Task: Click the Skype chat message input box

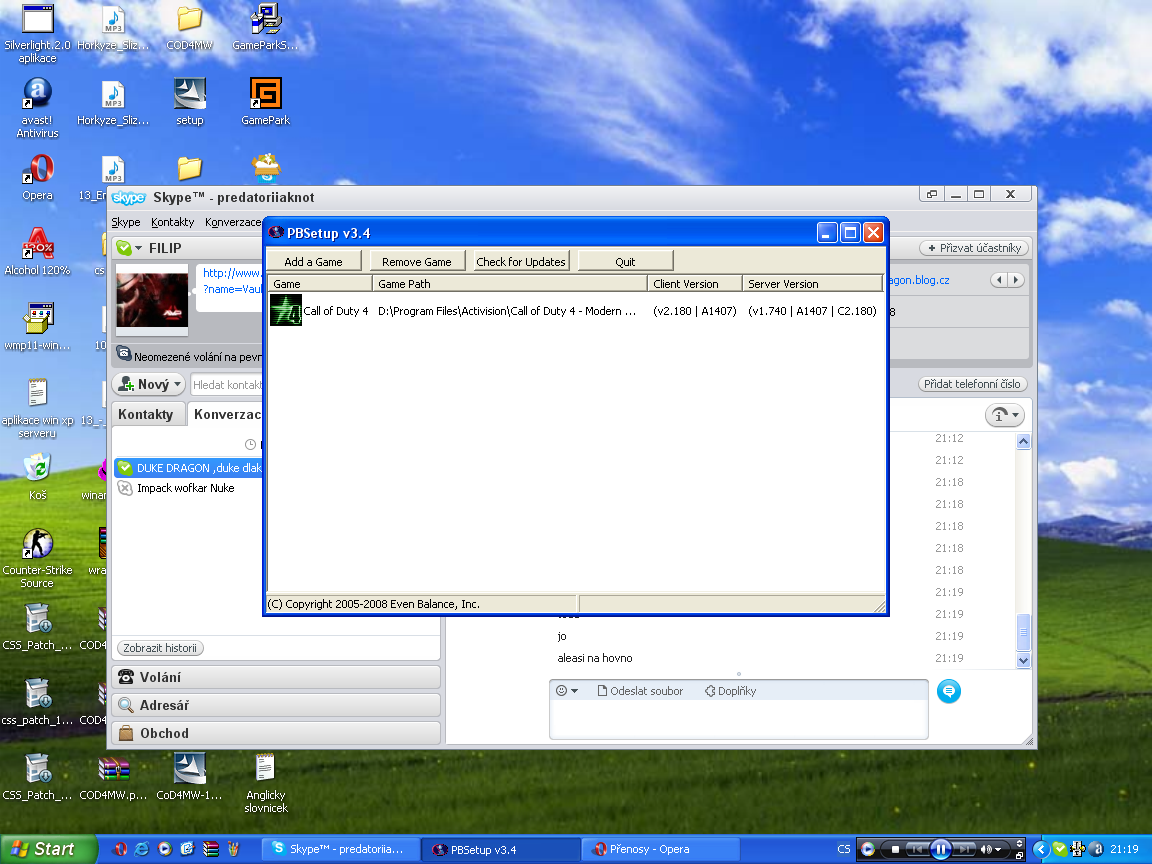Action: click(738, 719)
